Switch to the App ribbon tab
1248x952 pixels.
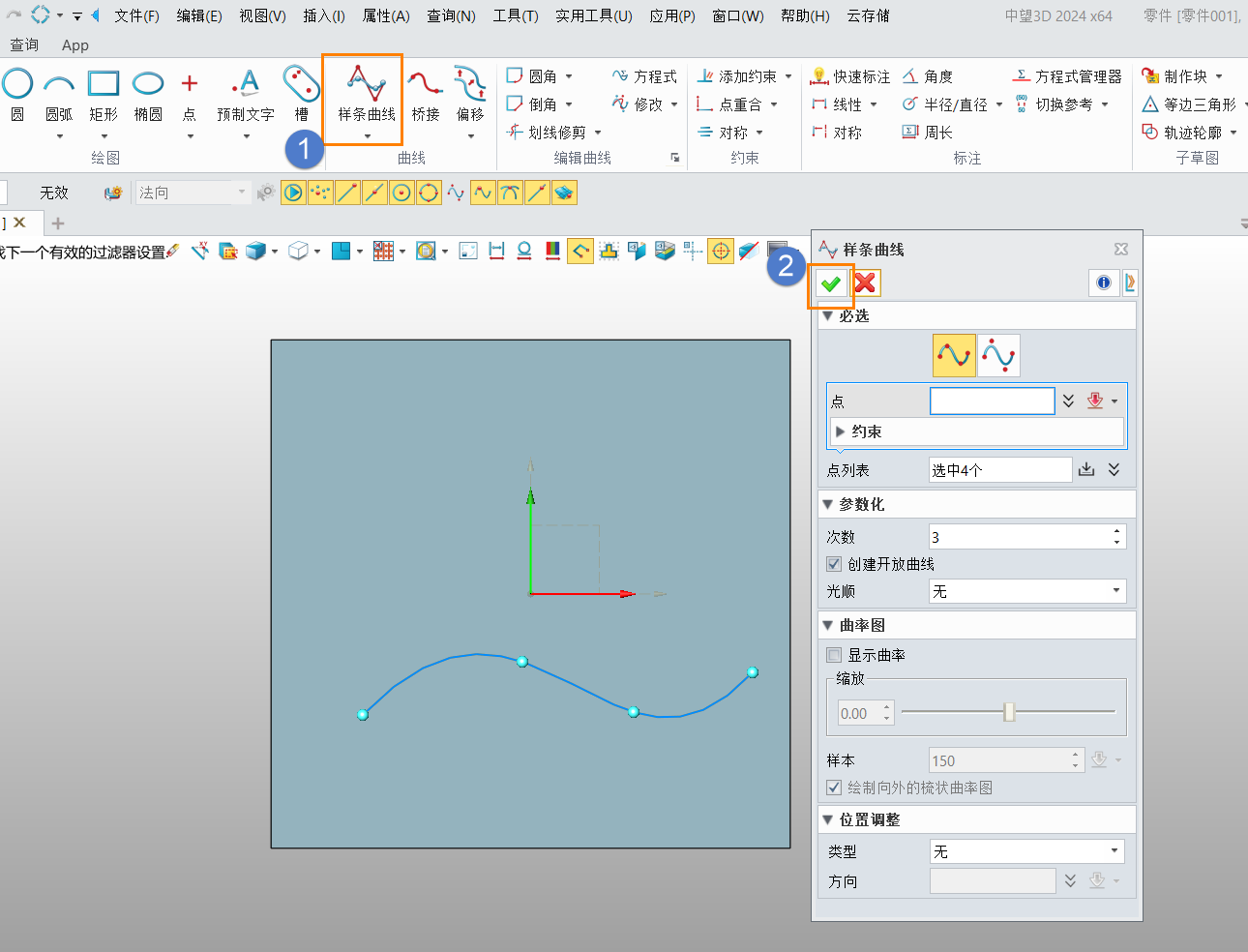pos(75,45)
